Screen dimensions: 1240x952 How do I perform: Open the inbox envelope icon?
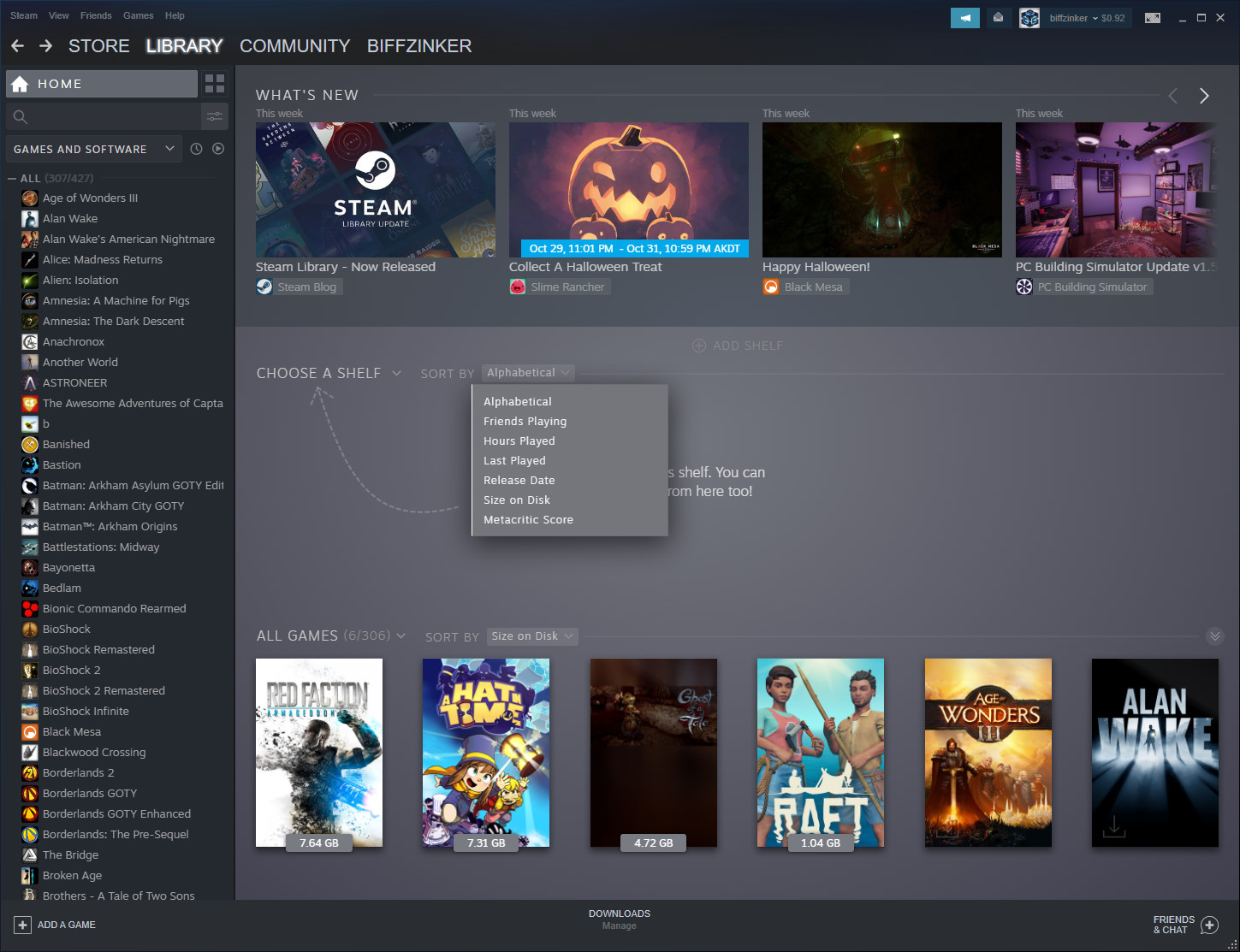point(998,18)
